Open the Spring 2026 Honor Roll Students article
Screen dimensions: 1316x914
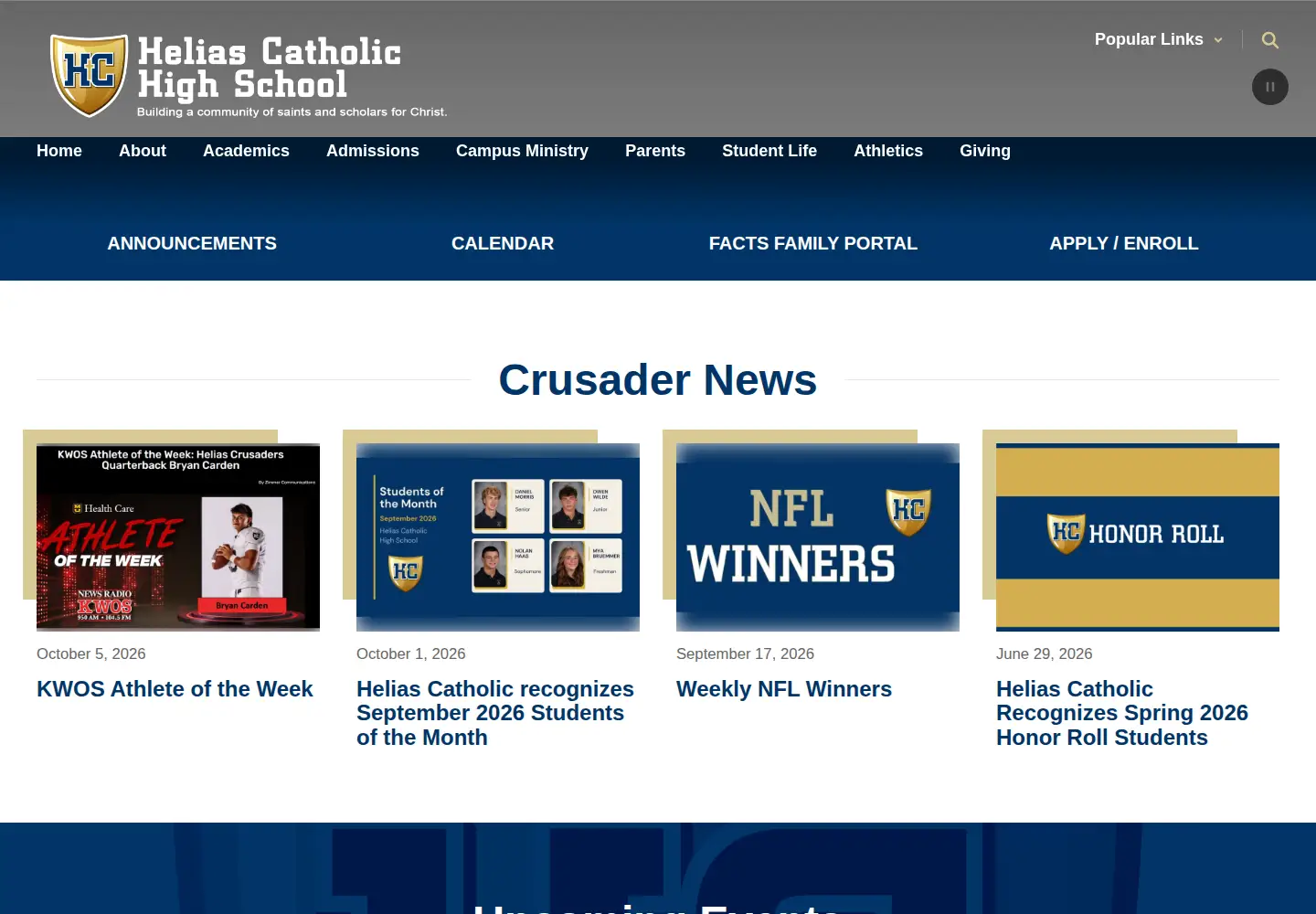tap(1122, 713)
